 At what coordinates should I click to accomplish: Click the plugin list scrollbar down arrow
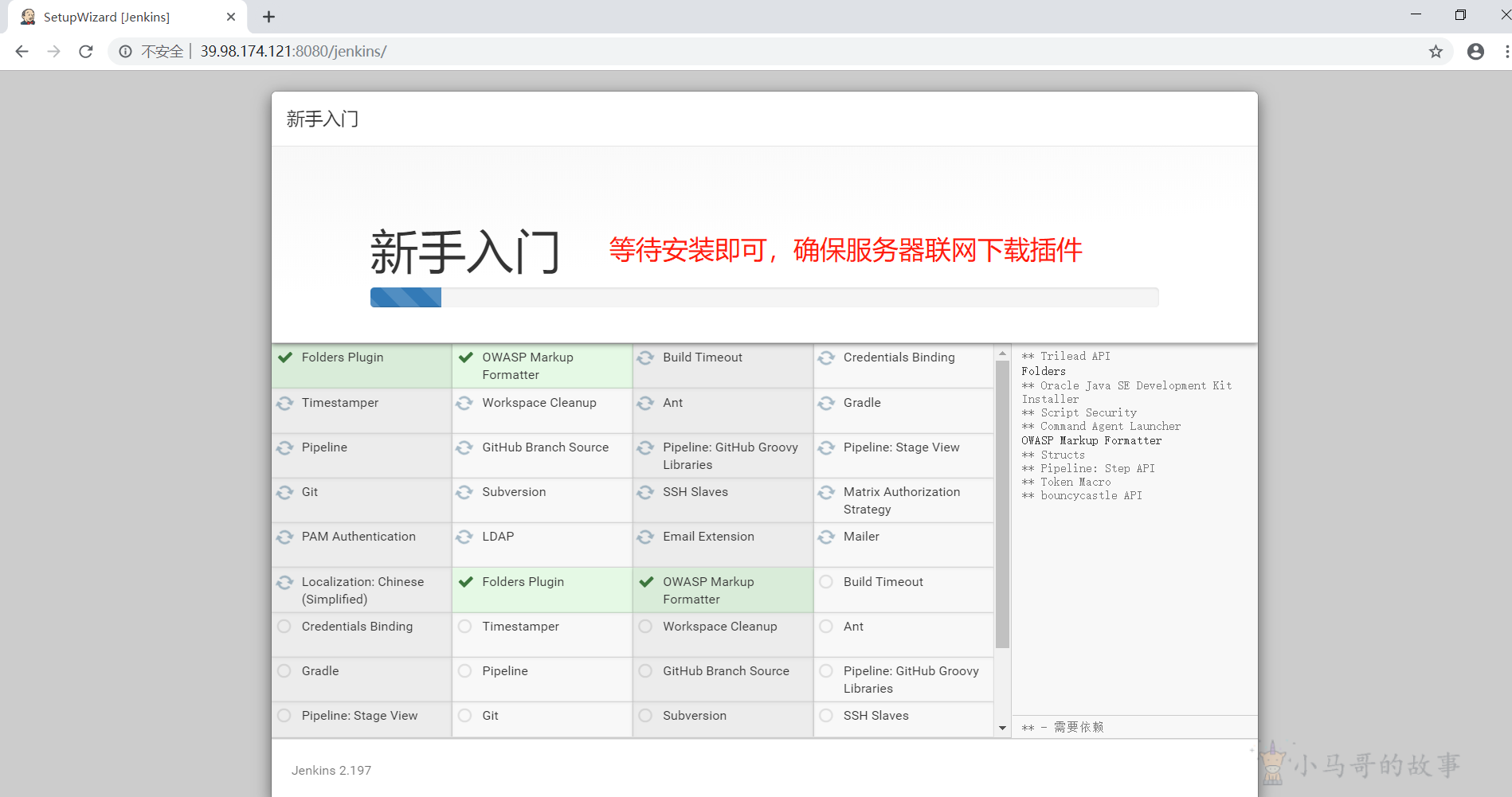1002,728
